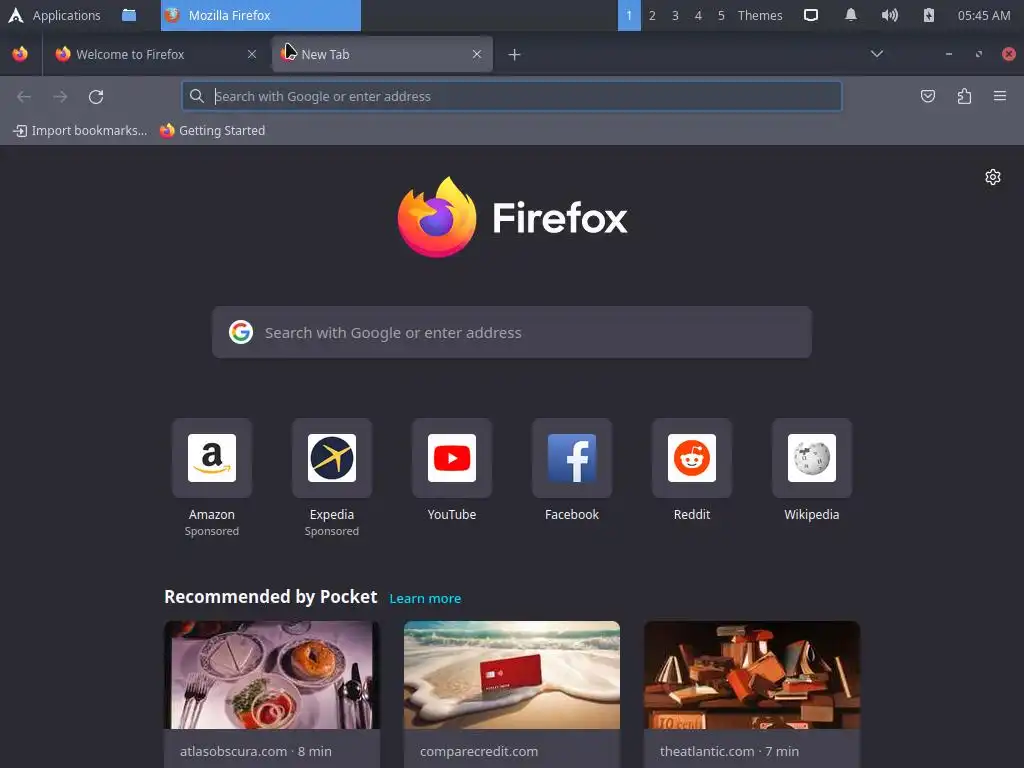Click Mozilla Firefox taskbar button
This screenshot has width=1024, height=768.
[261, 15]
